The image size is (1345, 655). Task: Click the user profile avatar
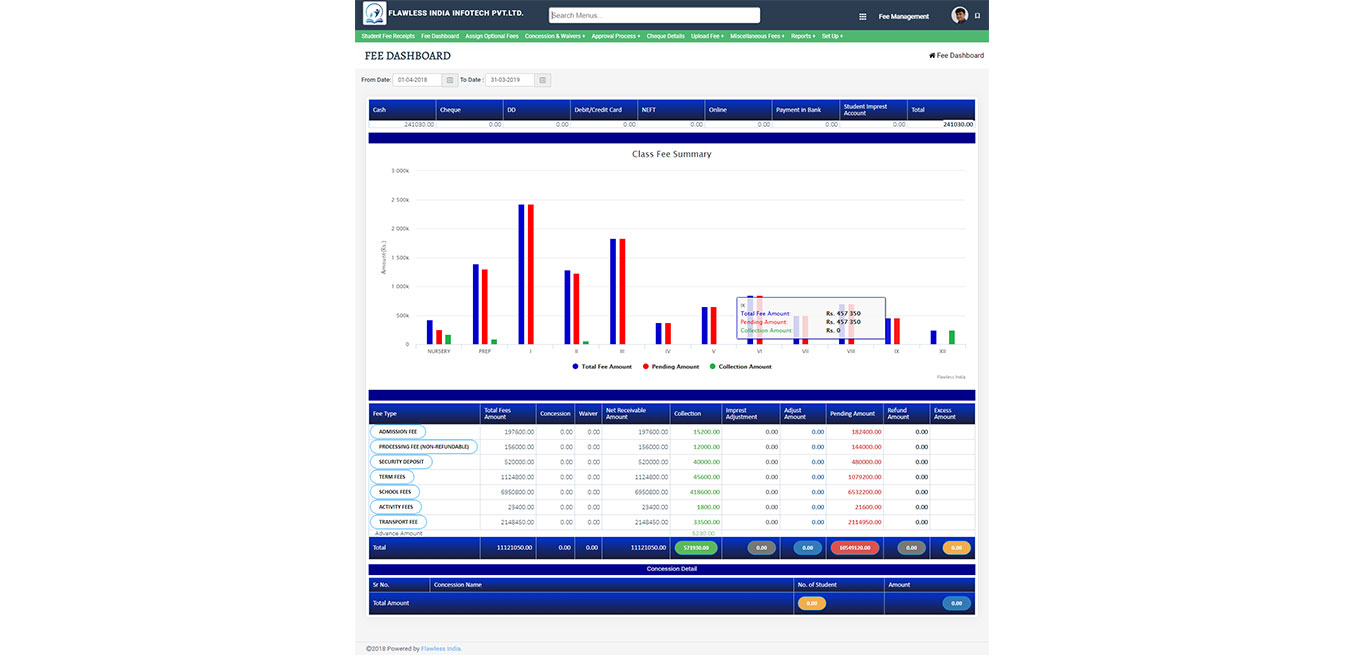[x=959, y=15]
